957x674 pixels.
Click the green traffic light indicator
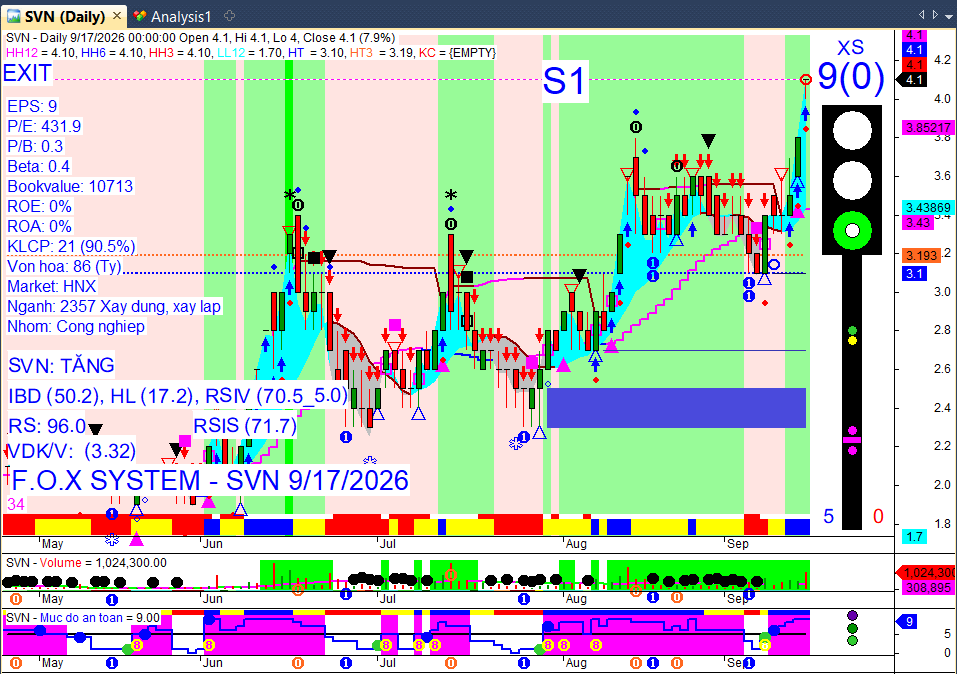tap(852, 231)
